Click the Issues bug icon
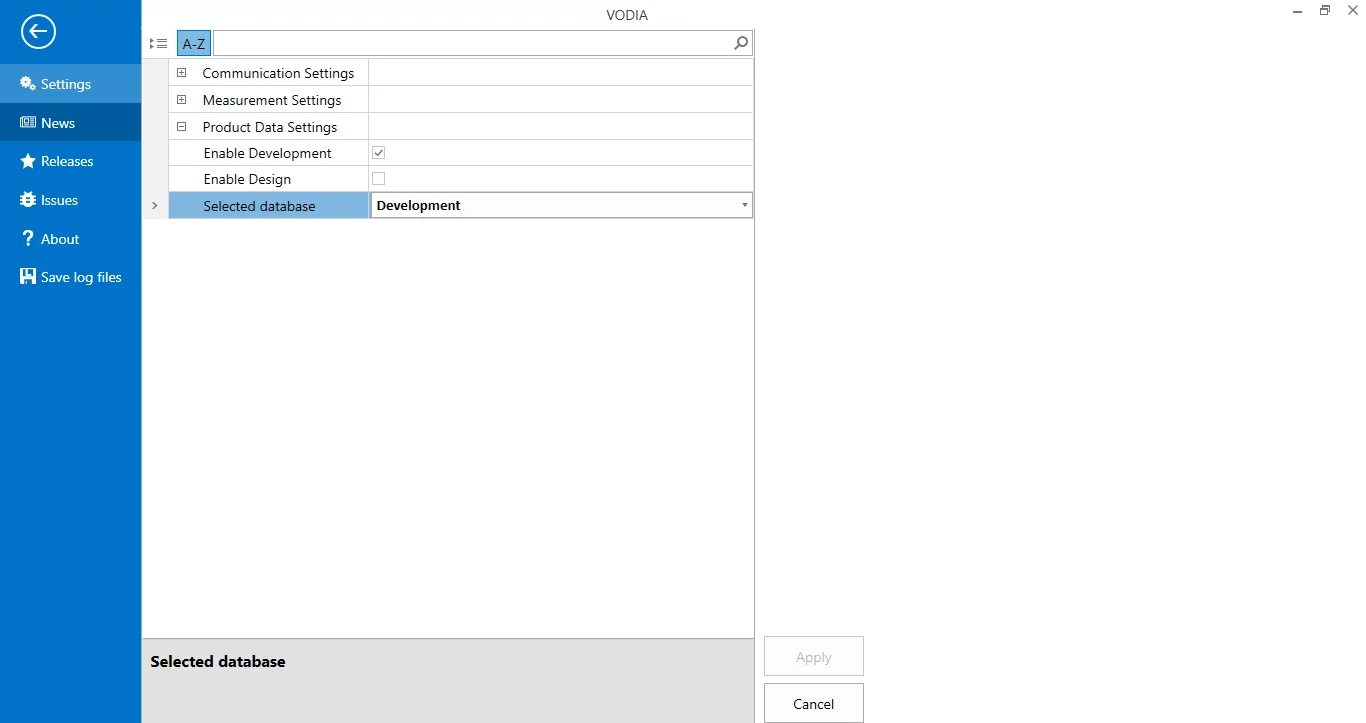The width and height of the screenshot is (1366, 723). pyautogui.click(x=27, y=199)
